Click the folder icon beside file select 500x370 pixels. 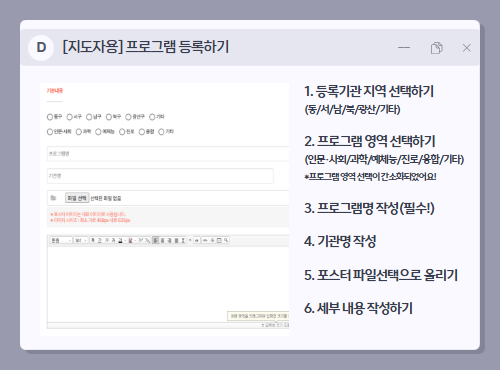coord(53,198)
